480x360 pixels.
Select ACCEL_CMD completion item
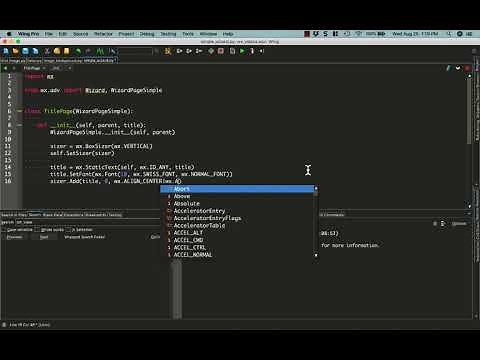click(237, 240)
